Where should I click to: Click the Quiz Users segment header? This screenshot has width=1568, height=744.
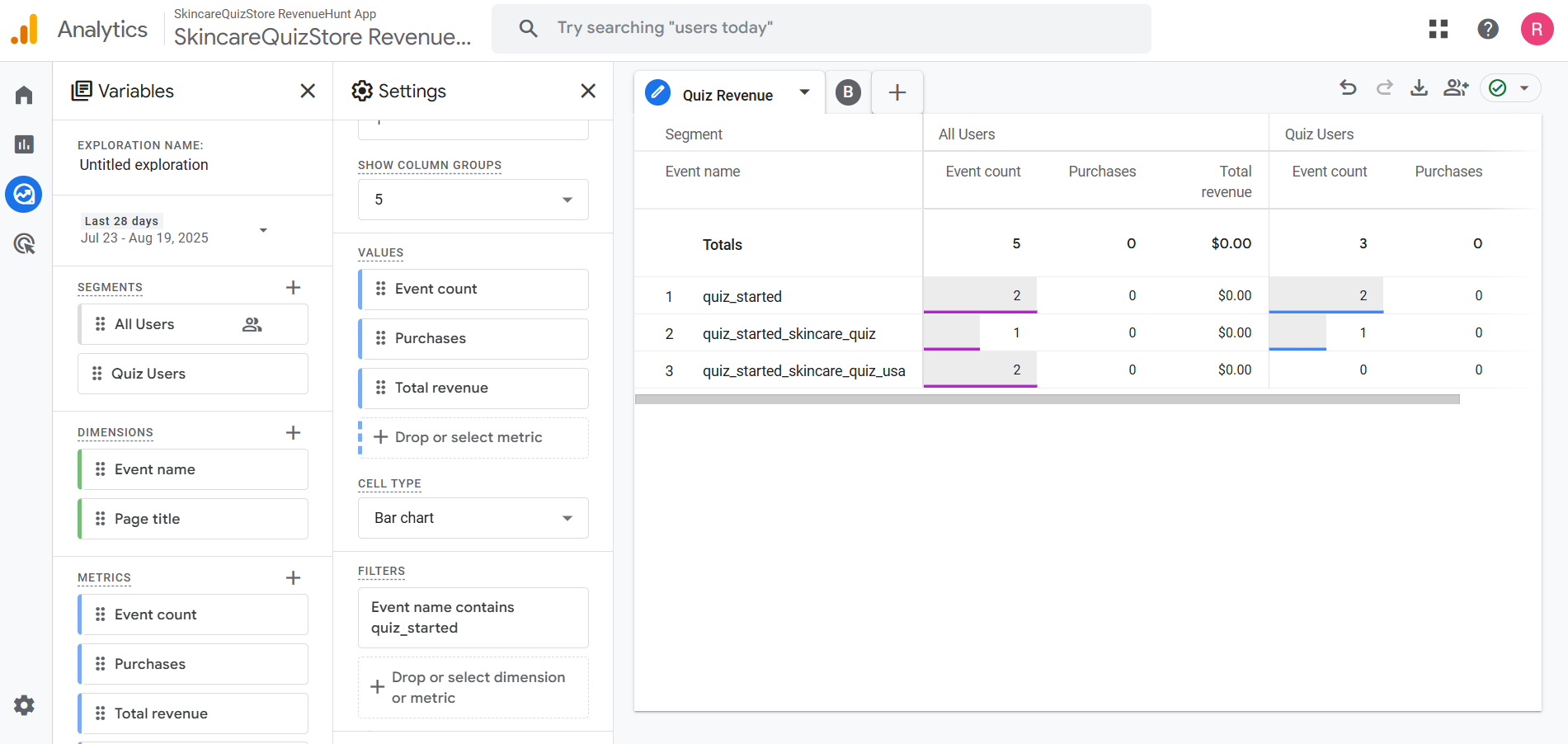click(x=1319, y=134)
